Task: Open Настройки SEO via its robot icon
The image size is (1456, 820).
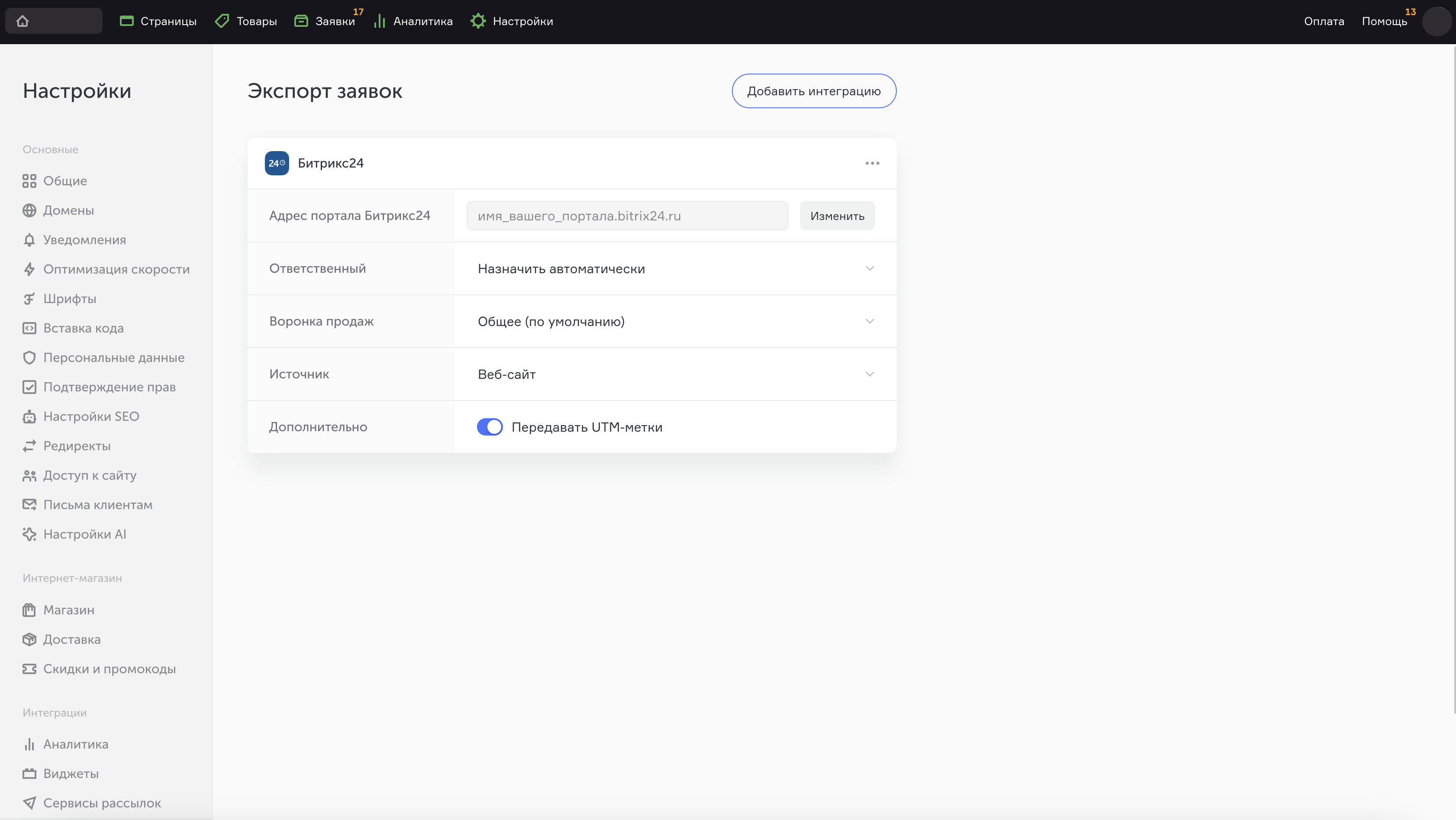Action: (x=29, y=417)
